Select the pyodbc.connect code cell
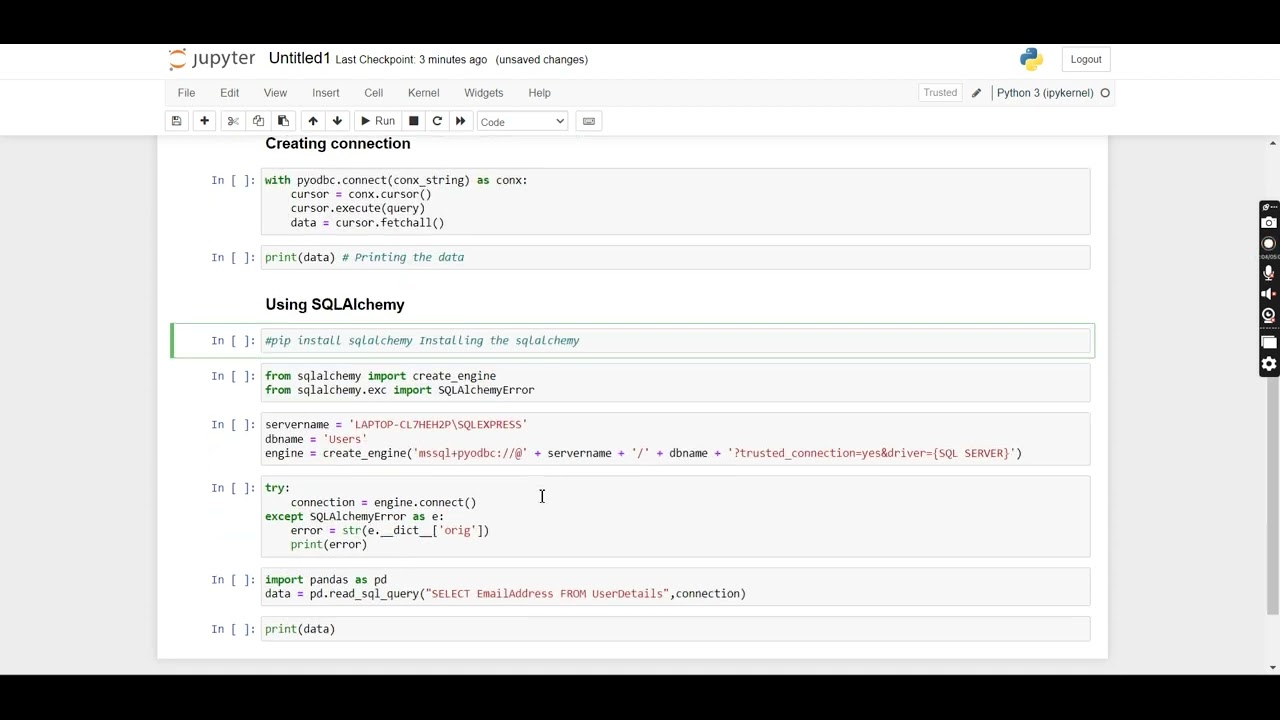This screenshot has height=720, width=1280. click(675, 202)
